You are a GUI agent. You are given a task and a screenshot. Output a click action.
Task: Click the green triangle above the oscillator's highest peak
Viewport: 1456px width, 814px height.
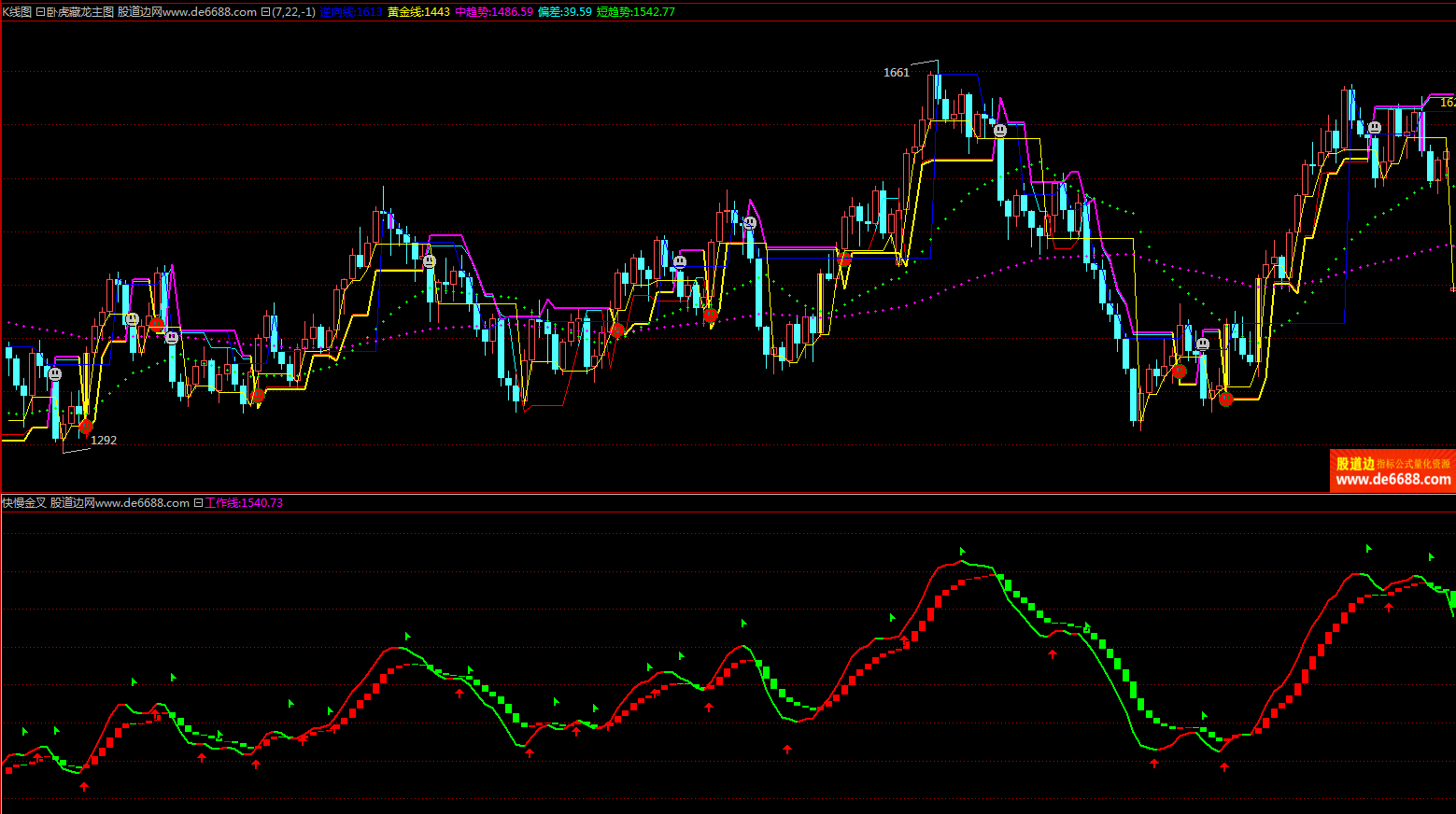coord(962,551)
